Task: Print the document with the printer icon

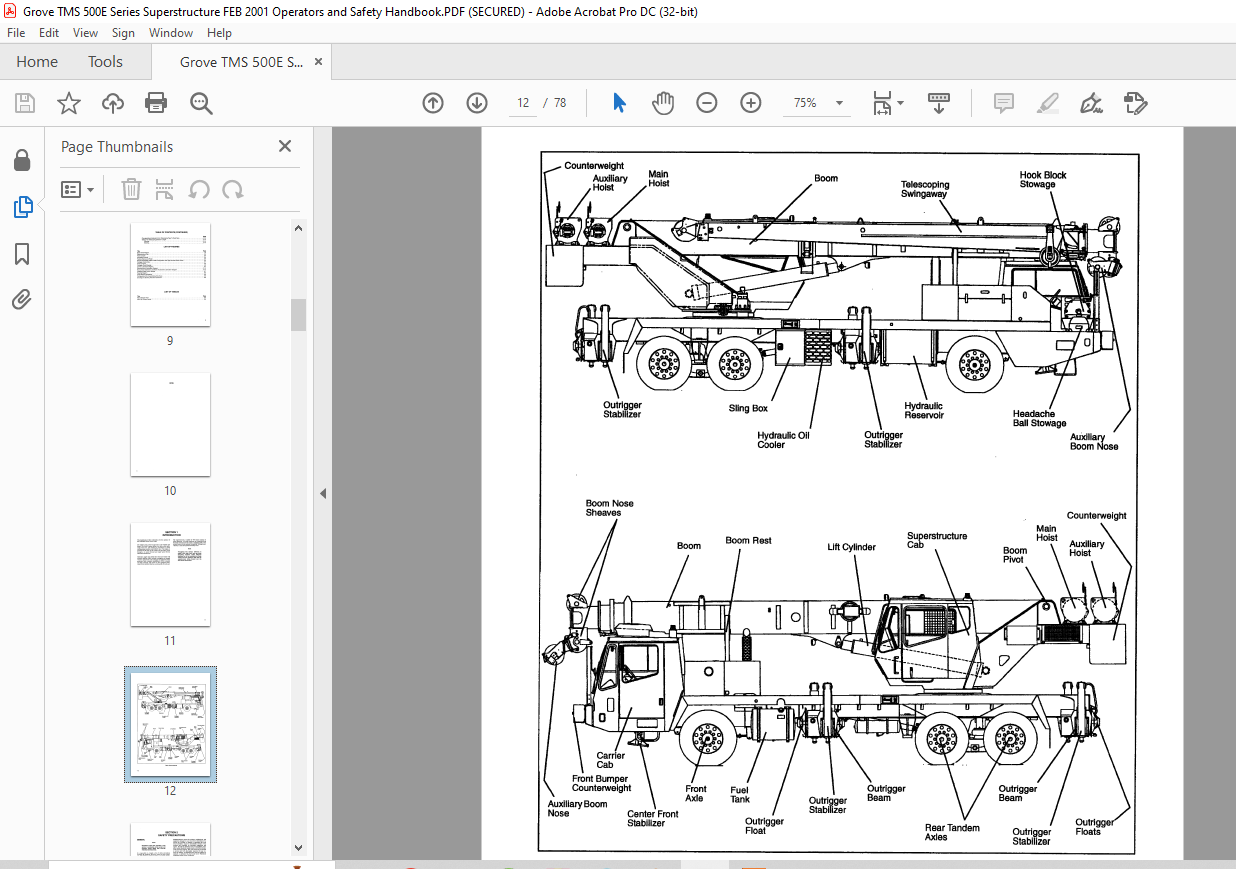Action: 156,103
